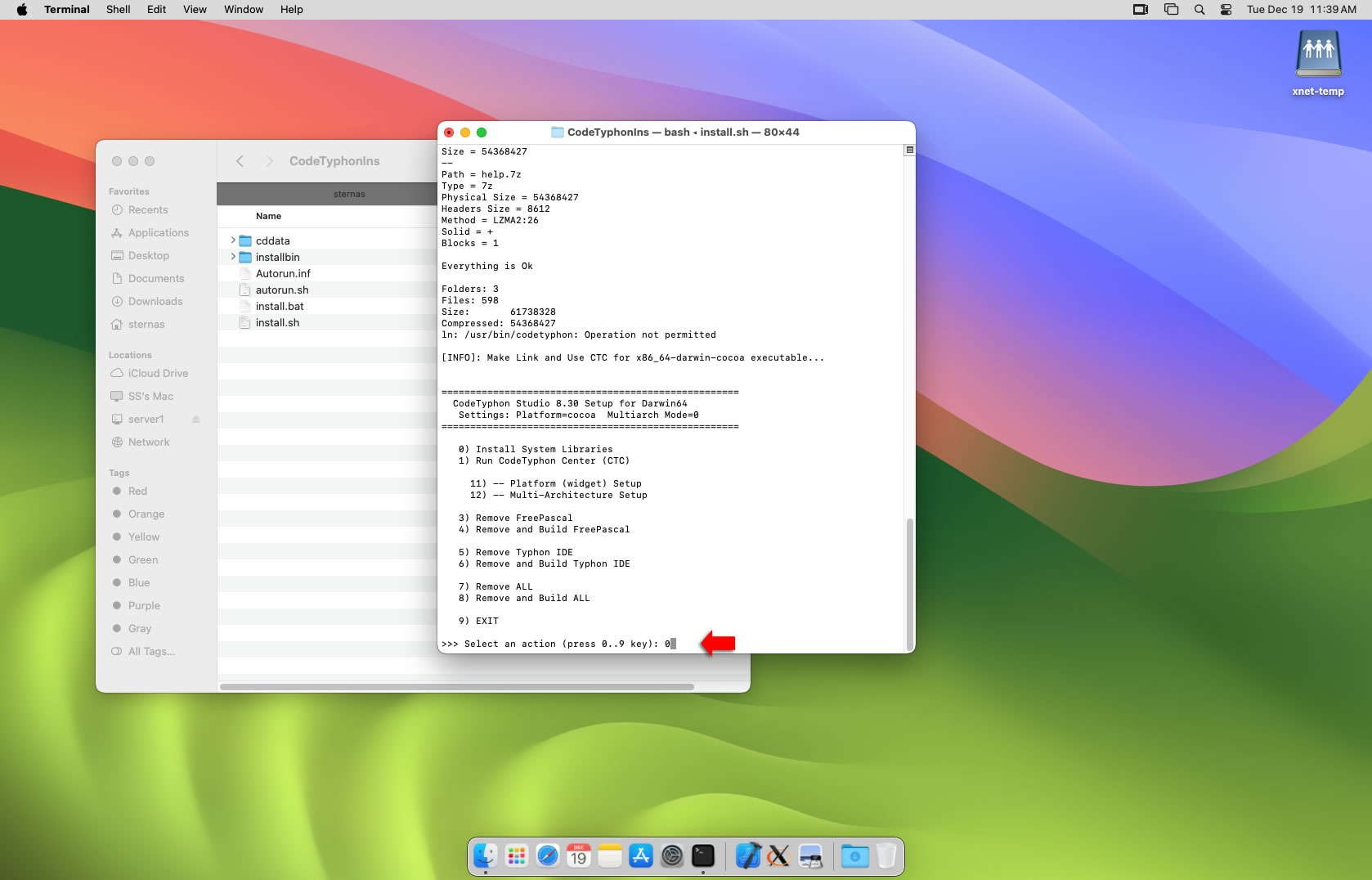1372x880 pixels.
Task: Open Downloads folder in the Dock
Action: click(x=855, y=856)
